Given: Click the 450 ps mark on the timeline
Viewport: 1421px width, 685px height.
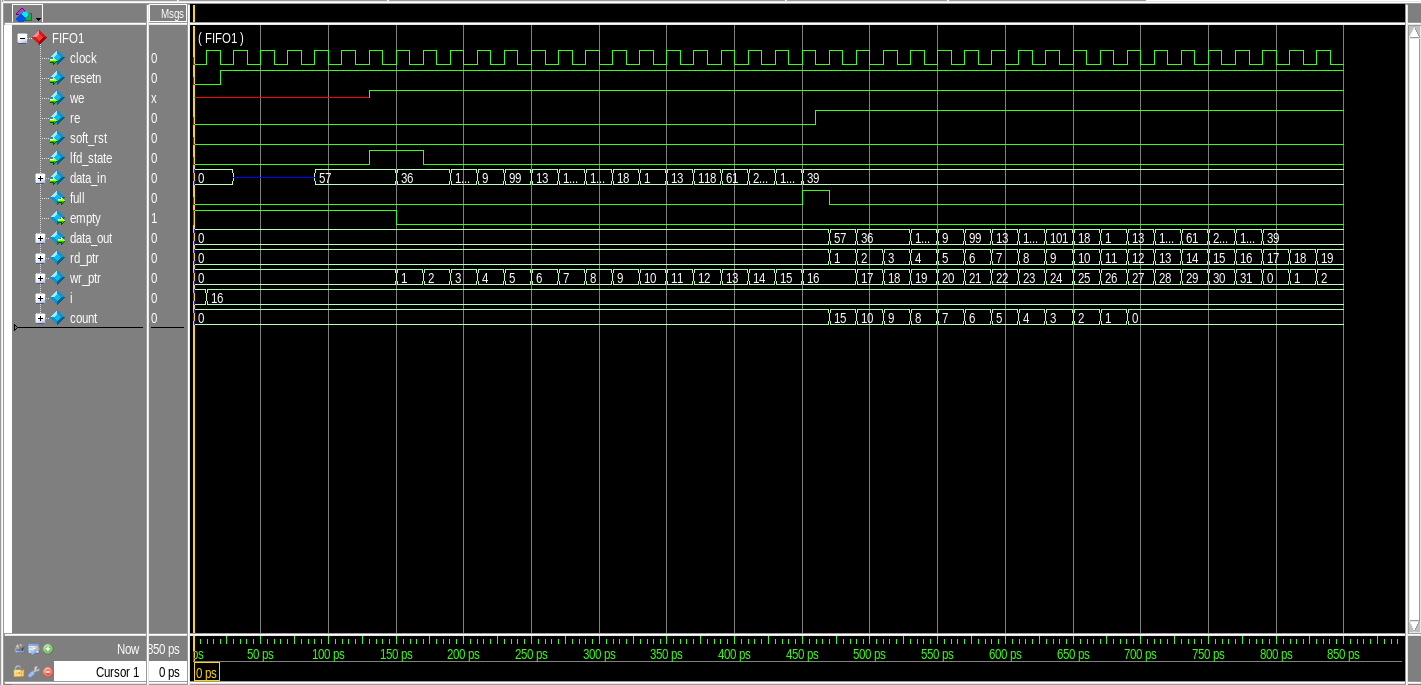Looking at the screenshot, I should click(x=801, y=655).
